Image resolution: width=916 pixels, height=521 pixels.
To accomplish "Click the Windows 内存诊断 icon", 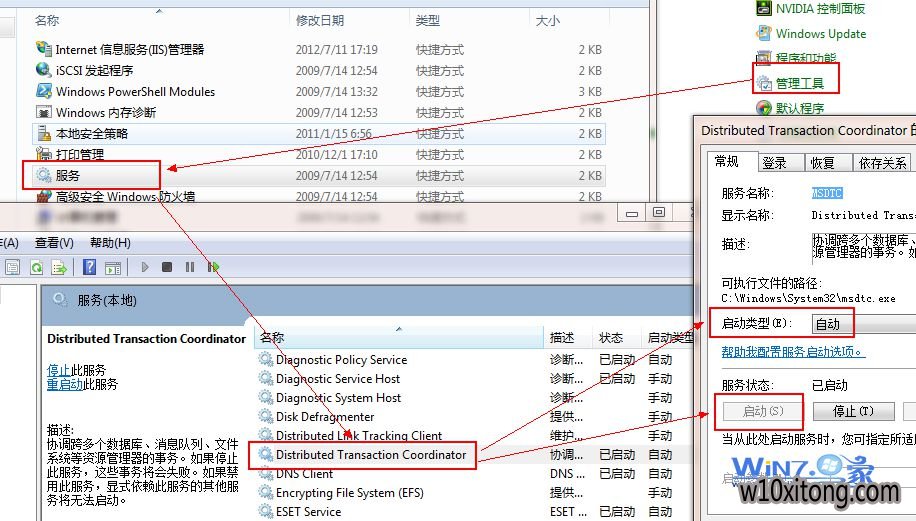I will point(44,112).
